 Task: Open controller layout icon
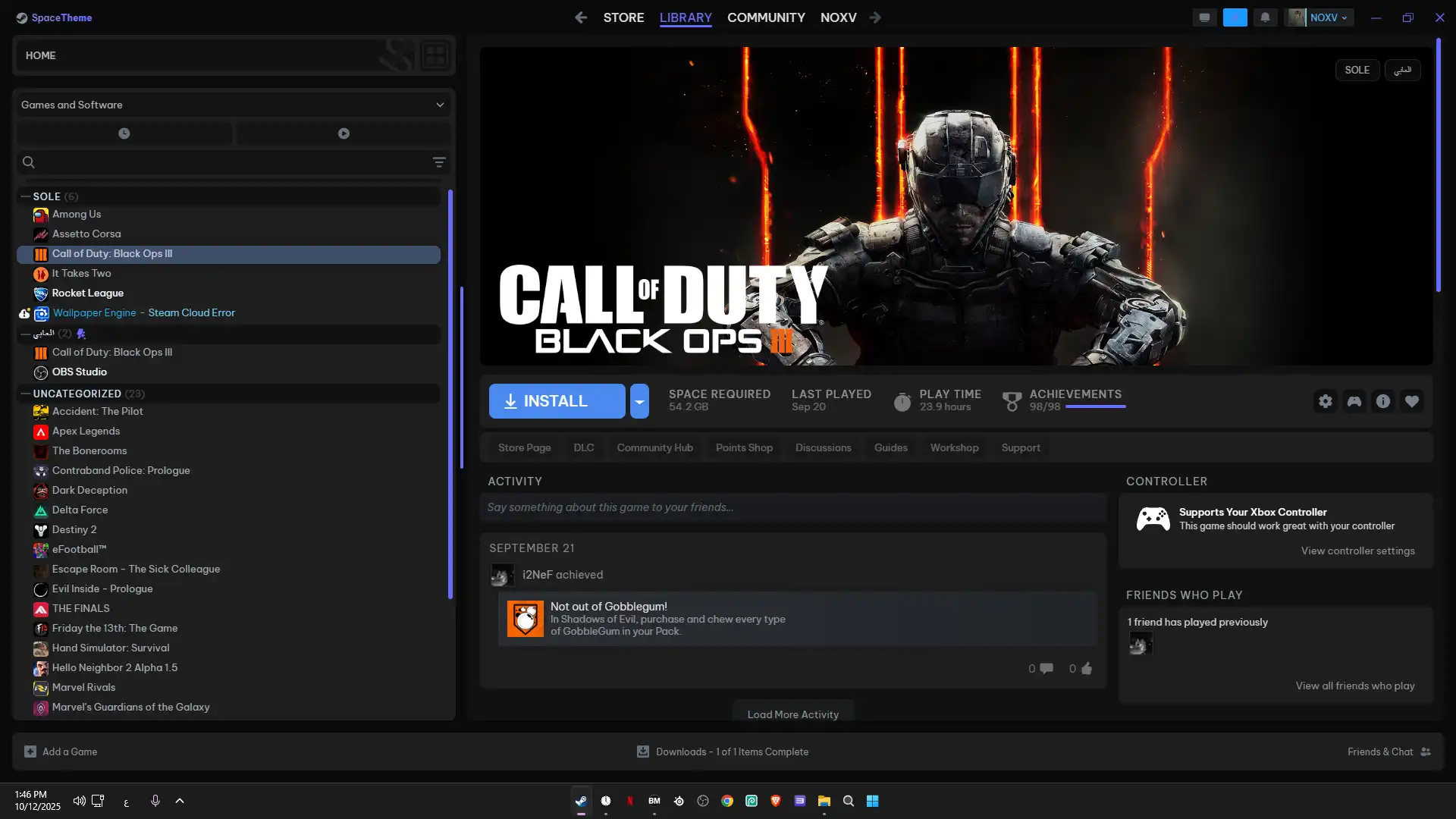click(1354, 401)
